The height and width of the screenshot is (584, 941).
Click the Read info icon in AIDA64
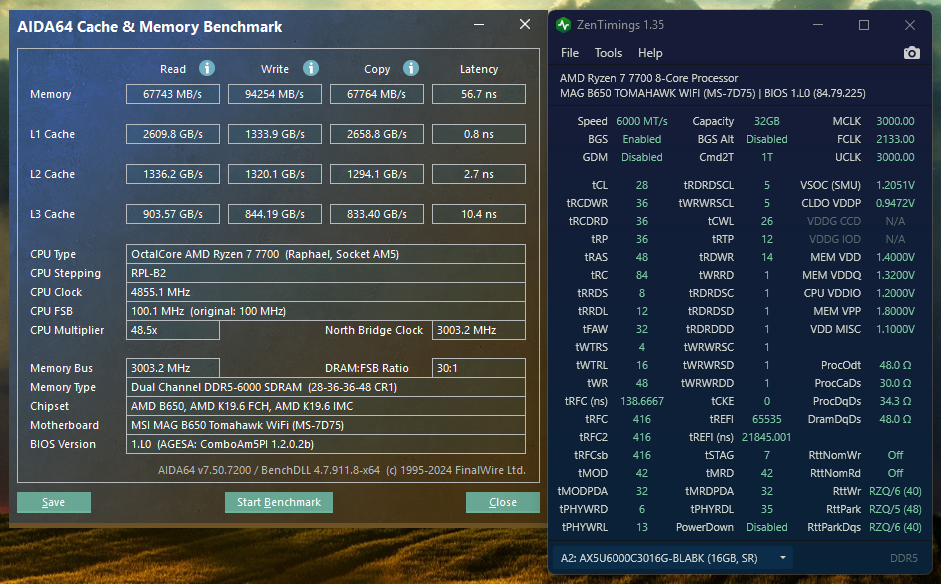click(x=206, y=68)
